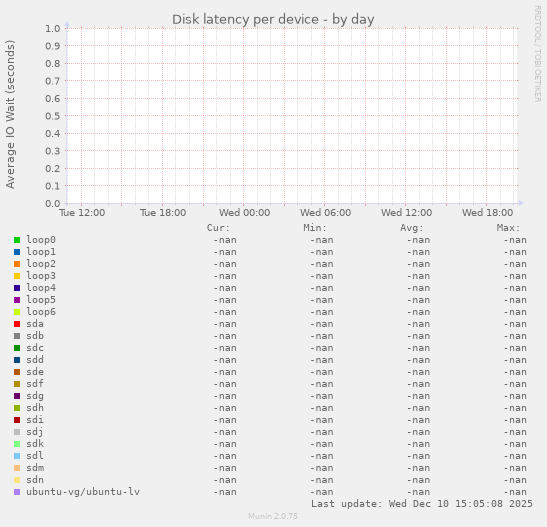The height and width of the screenshot is (527, 547).
Task: Click the Wed 00:00 time axis label
Action: [245, 213]
